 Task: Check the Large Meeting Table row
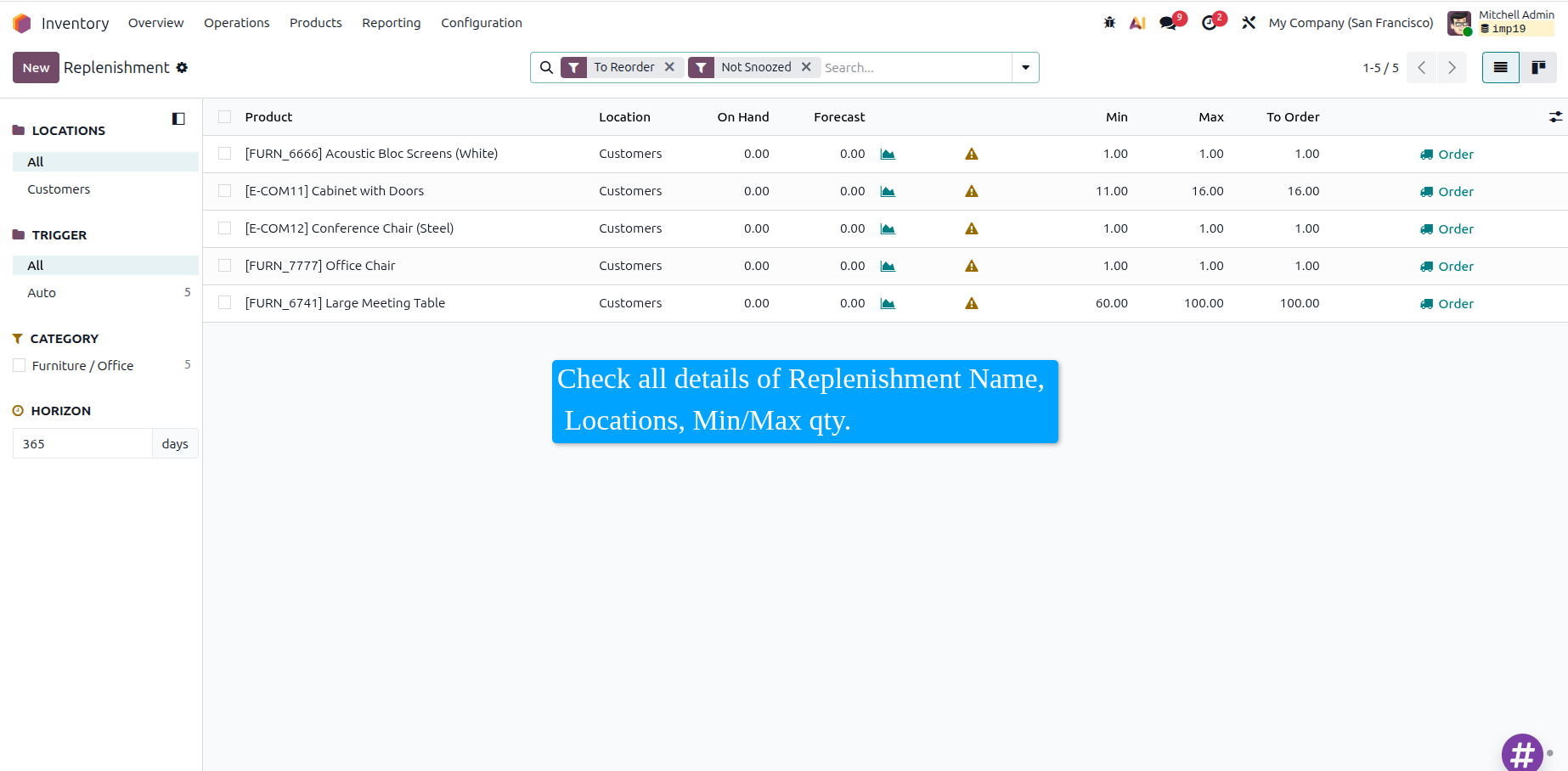[x=224, y=303]
